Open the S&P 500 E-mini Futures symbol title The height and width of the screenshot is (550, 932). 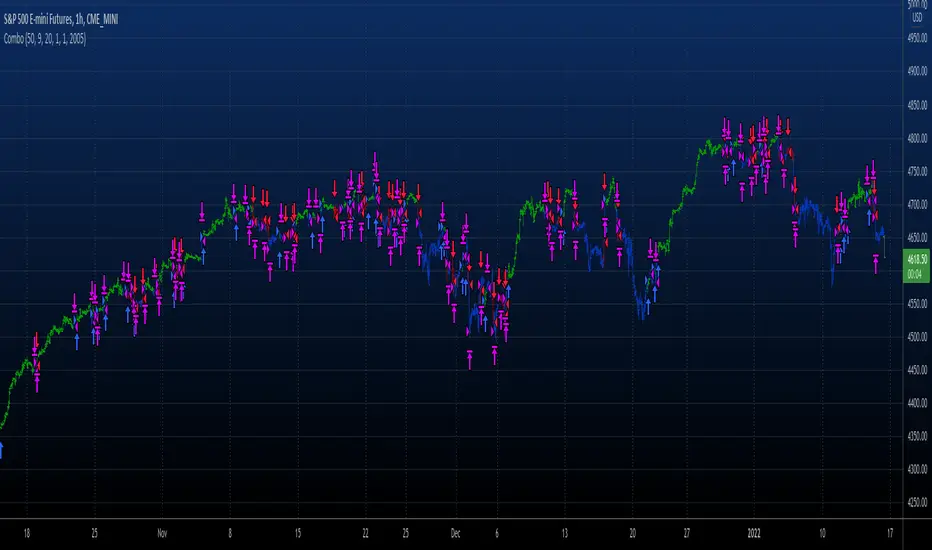pos(38,20)
